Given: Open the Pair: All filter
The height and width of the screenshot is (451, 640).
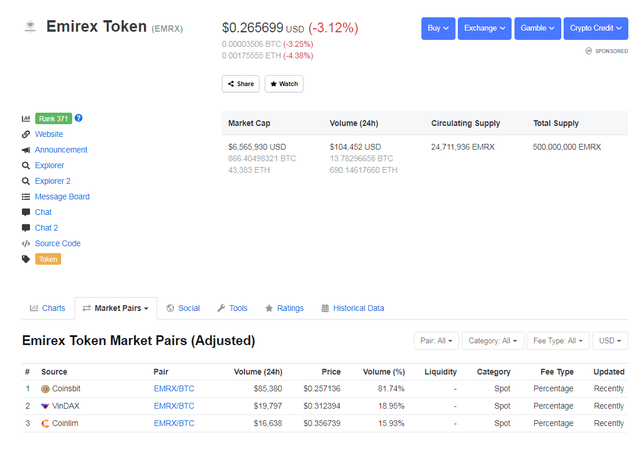Looking at the screenshot, I should pos(437,341).
